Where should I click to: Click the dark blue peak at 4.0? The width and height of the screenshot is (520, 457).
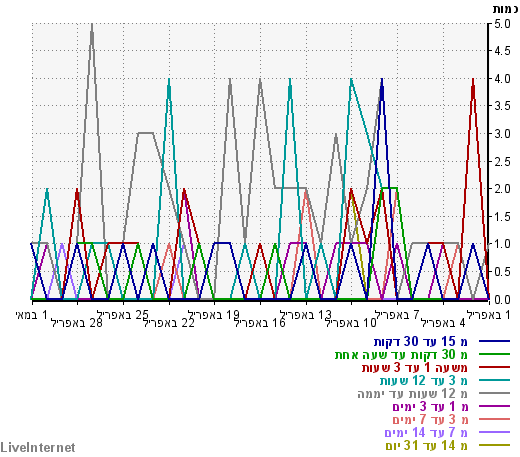[382, 80]
